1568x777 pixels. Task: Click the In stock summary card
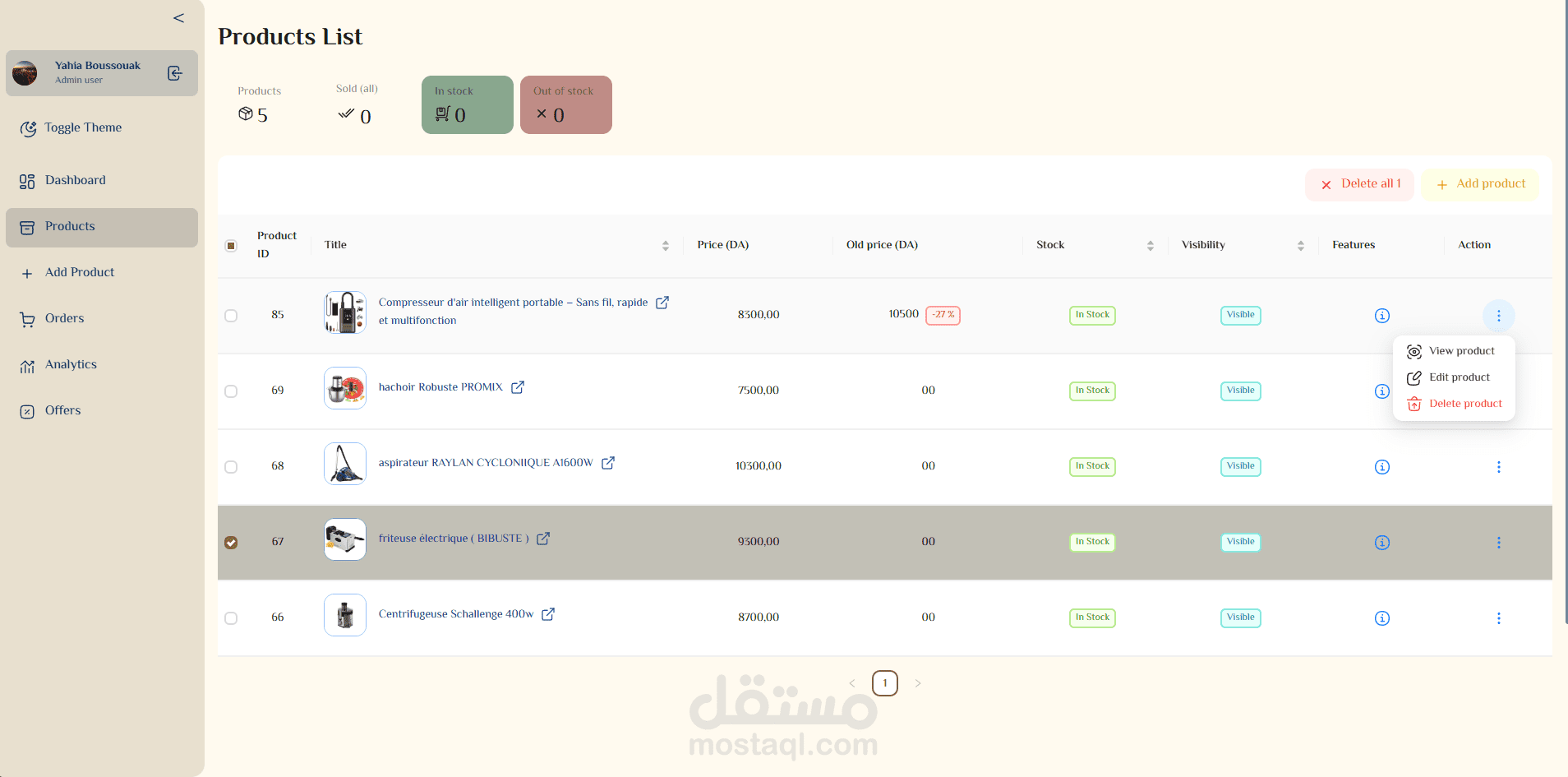[x=468, y=104]
